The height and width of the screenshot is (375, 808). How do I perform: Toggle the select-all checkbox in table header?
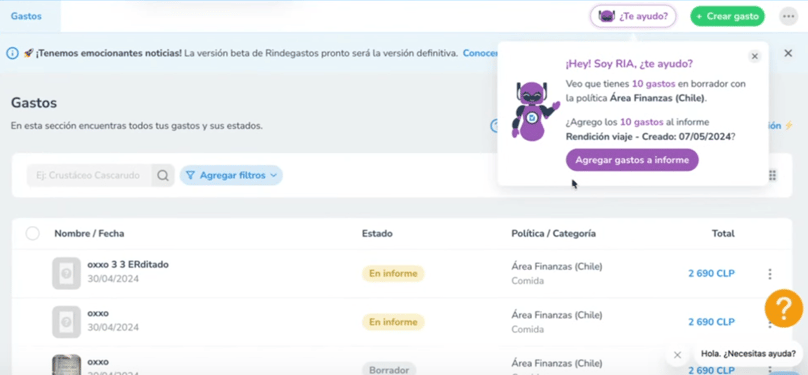32,234
